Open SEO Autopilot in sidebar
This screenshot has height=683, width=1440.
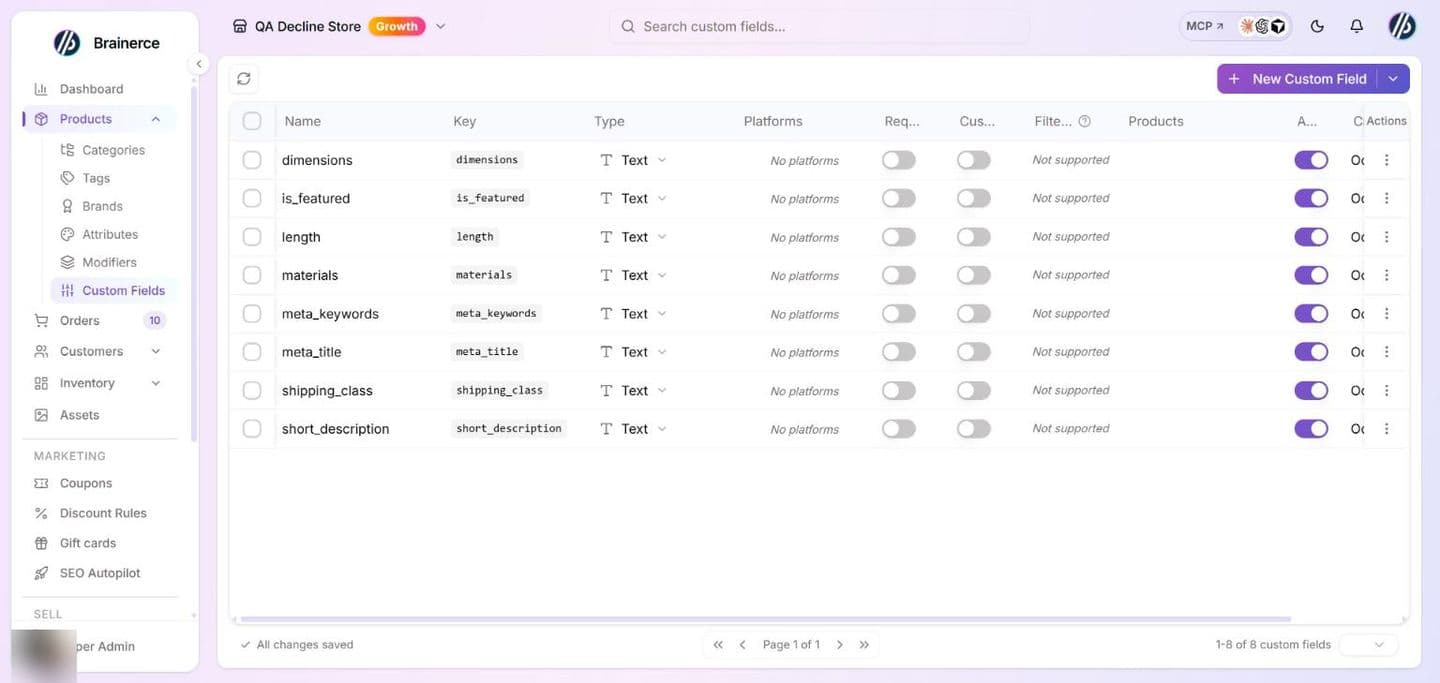point(100,573)
